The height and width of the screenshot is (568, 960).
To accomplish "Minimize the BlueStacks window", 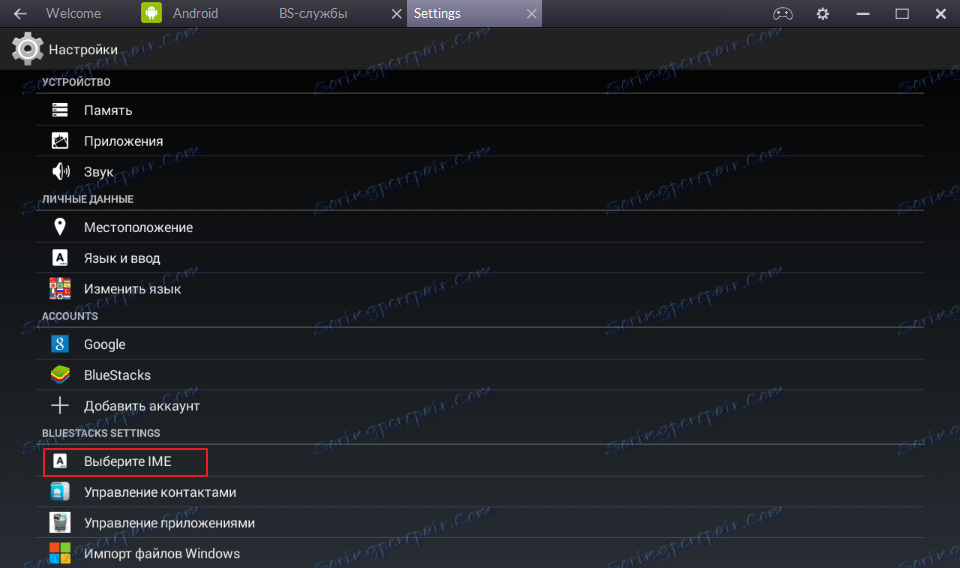I will 863,13.
